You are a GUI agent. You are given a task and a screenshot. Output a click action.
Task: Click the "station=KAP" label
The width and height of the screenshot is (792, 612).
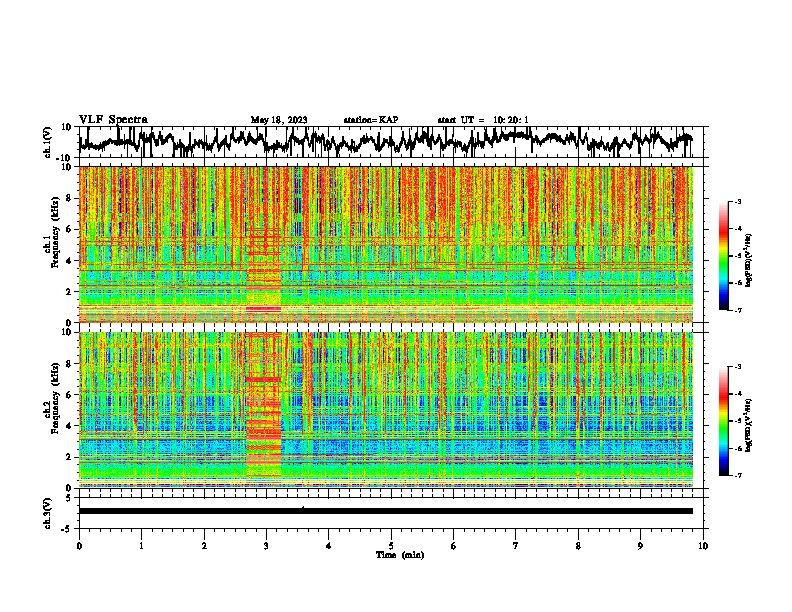click(x=371, y=120)
